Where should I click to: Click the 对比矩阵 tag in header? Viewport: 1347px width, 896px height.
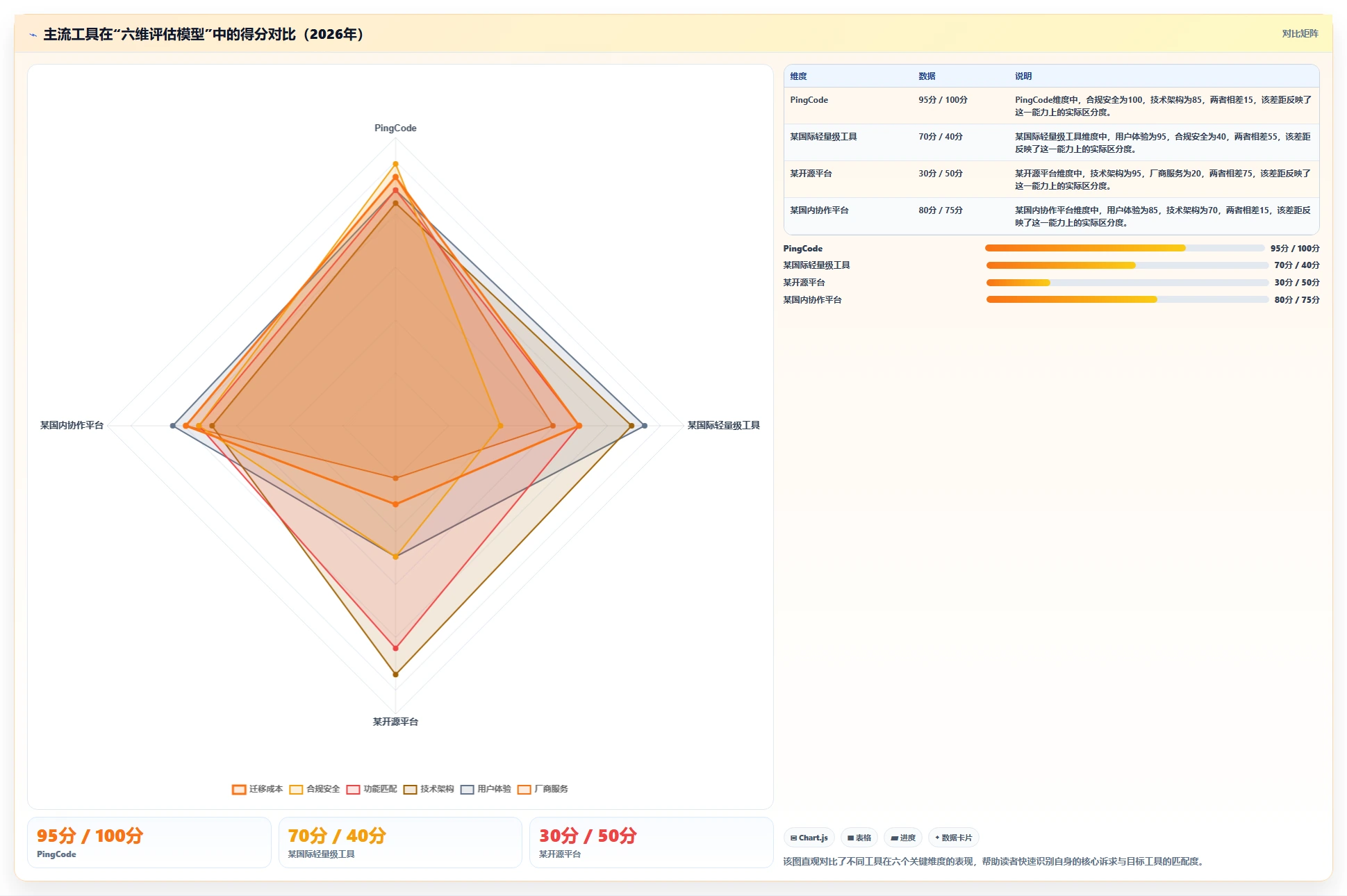pos(1300,33)
